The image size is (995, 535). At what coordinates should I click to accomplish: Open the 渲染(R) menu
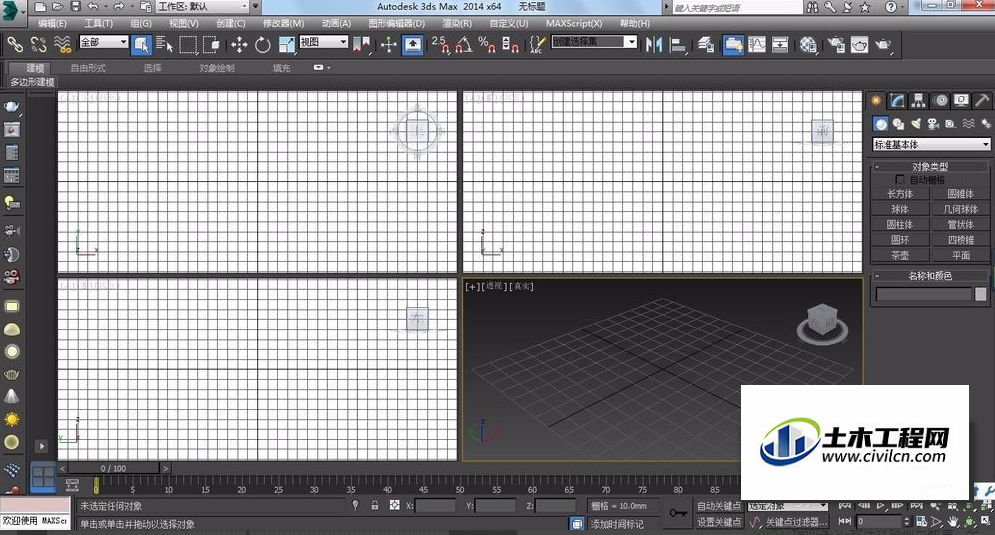coord(457,23)
